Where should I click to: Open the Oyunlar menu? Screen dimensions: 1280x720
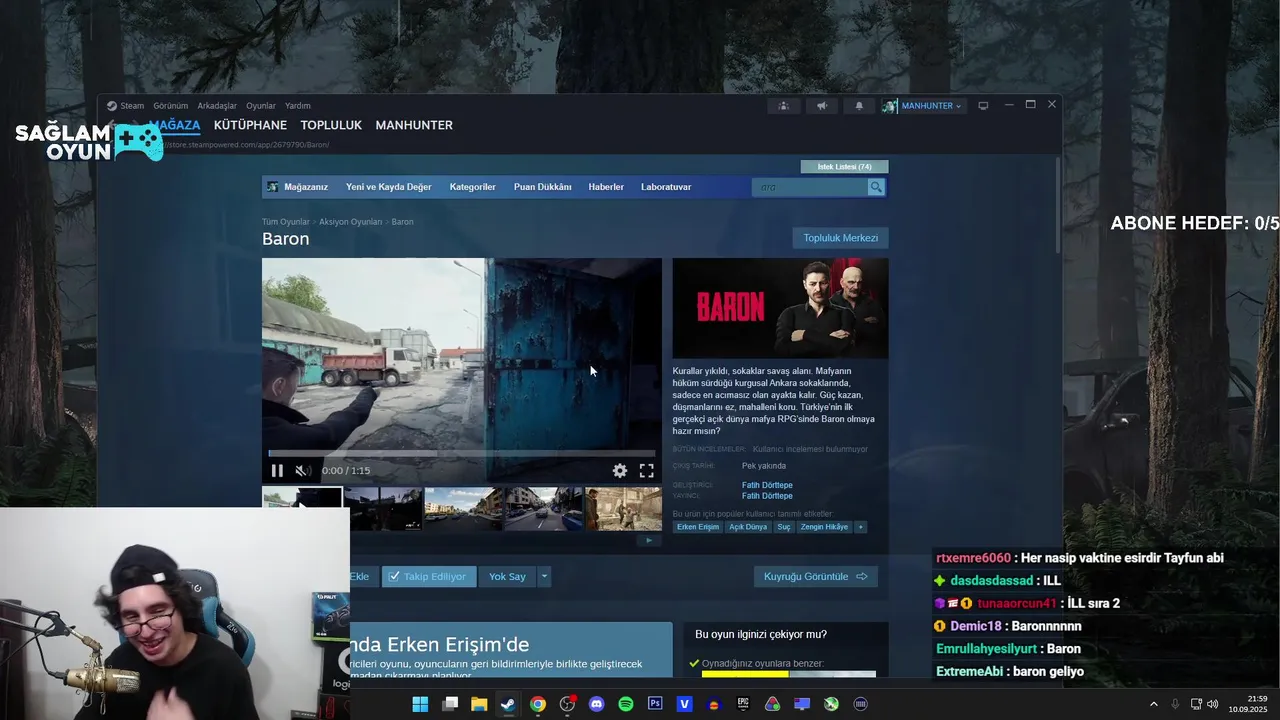261,106
